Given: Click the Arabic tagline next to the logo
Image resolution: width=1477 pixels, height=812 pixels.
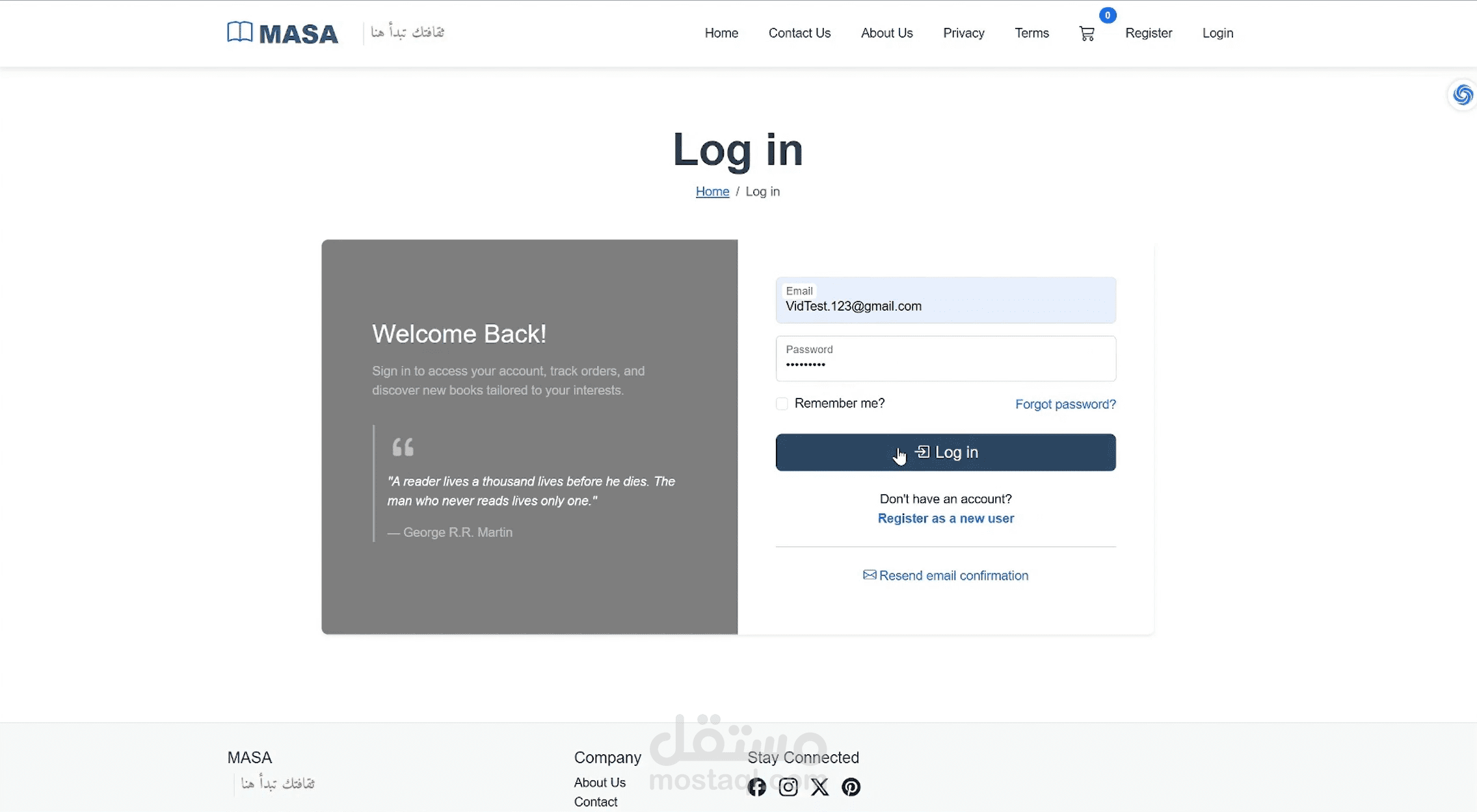Looking at the screenshot, I should [407, 32].
